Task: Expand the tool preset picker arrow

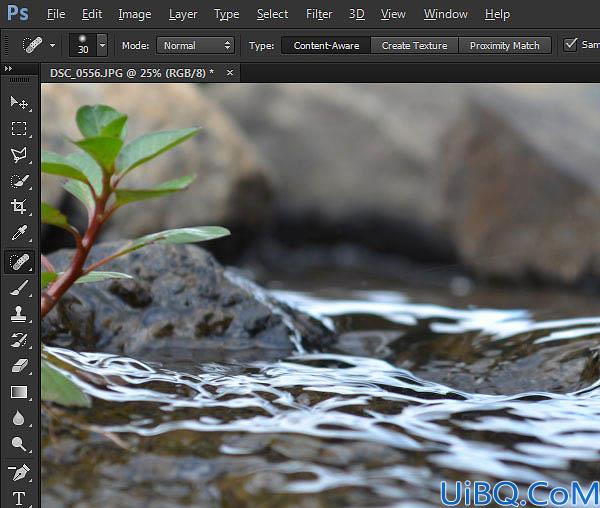Action: click(x=52, y=45)
